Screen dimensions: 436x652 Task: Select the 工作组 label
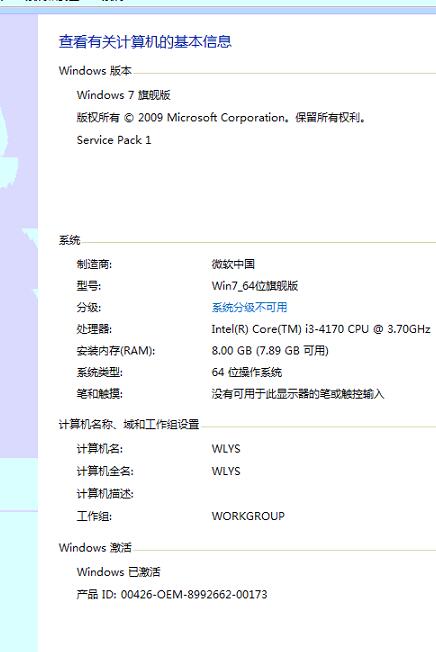94,516
